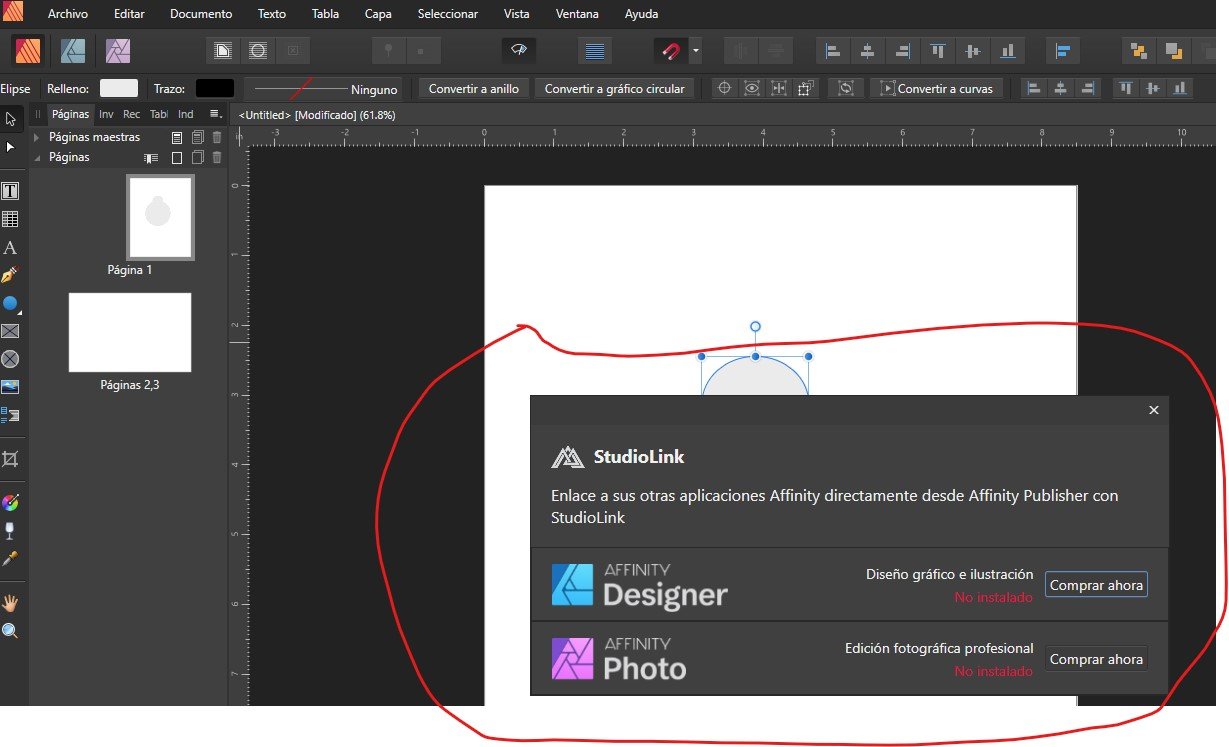
Task: Click Align Left in the main toolbar
Action: (x=832, y=51)
